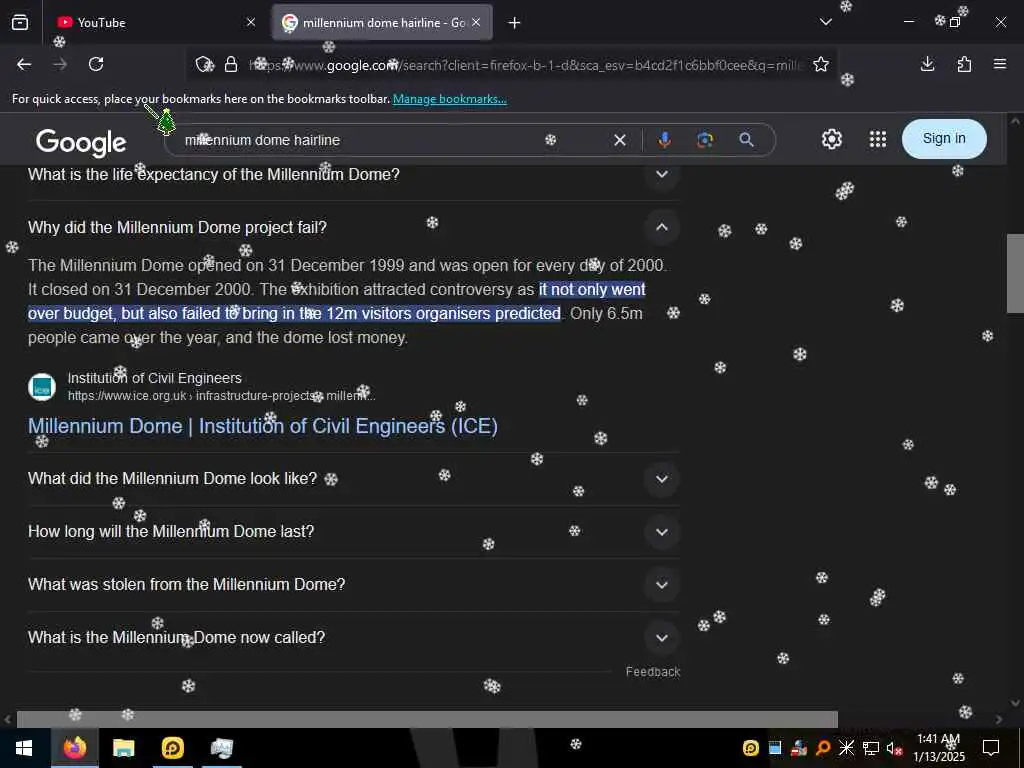
Task: Open the Google apps grid
Action: (x=878, y=139)
